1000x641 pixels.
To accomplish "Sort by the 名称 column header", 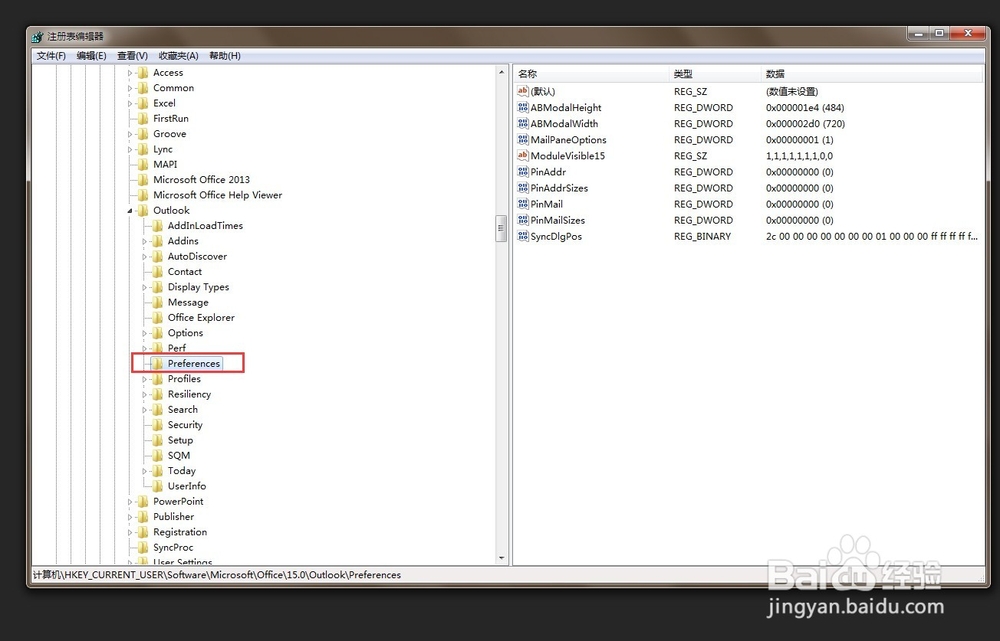I will [591, 74].
